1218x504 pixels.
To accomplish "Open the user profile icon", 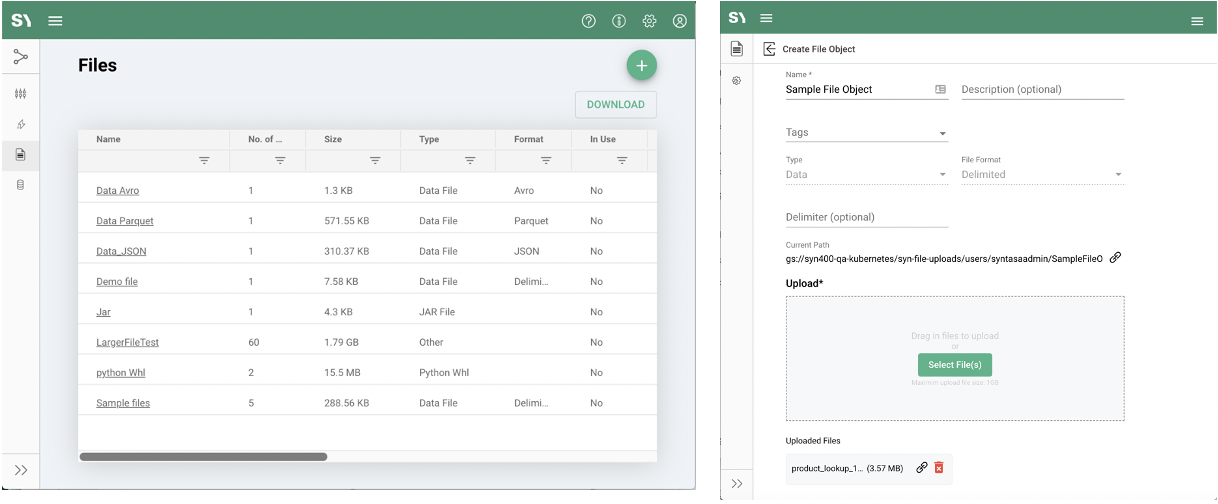I will coord(680,21).
